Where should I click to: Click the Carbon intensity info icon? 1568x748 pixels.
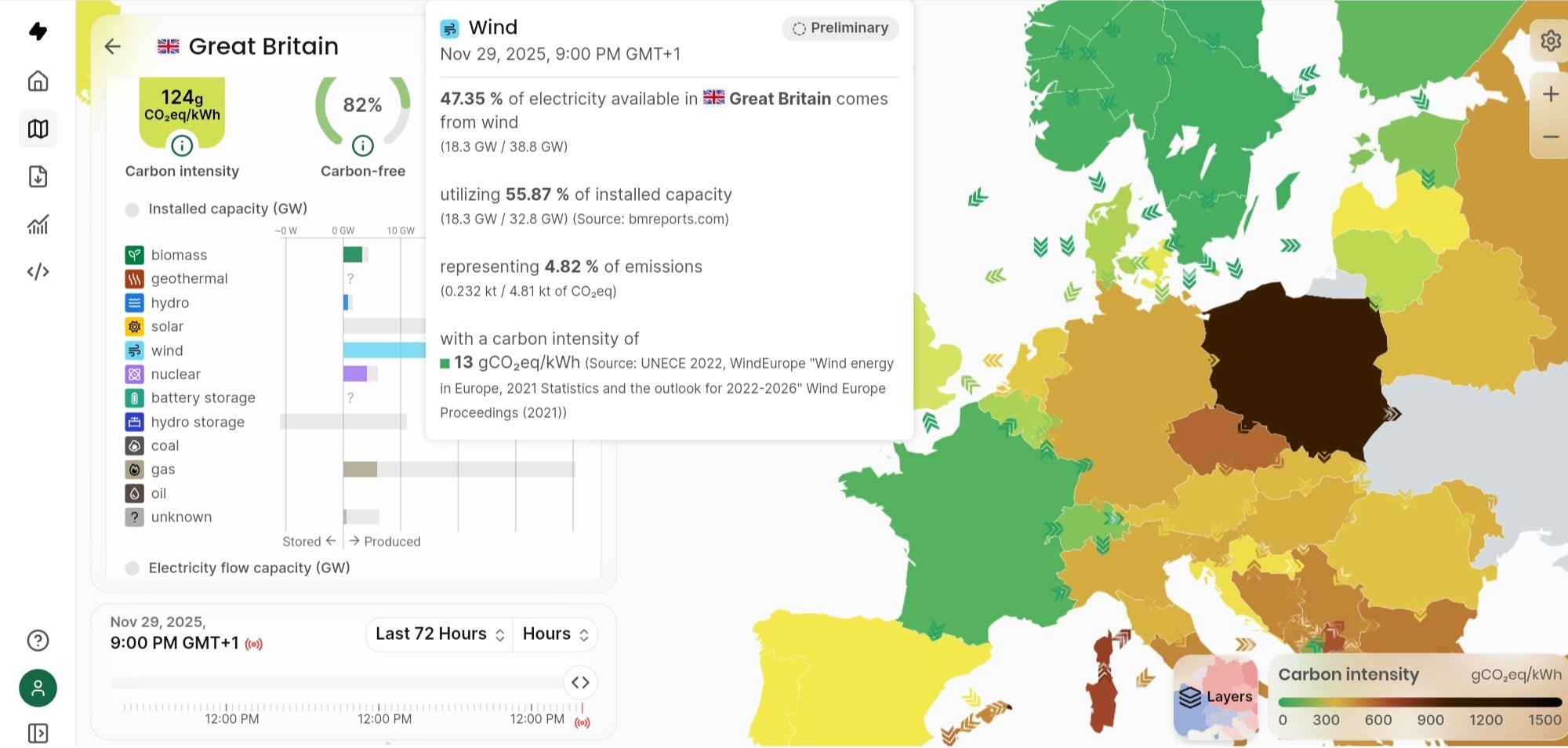tap(182, 146)
